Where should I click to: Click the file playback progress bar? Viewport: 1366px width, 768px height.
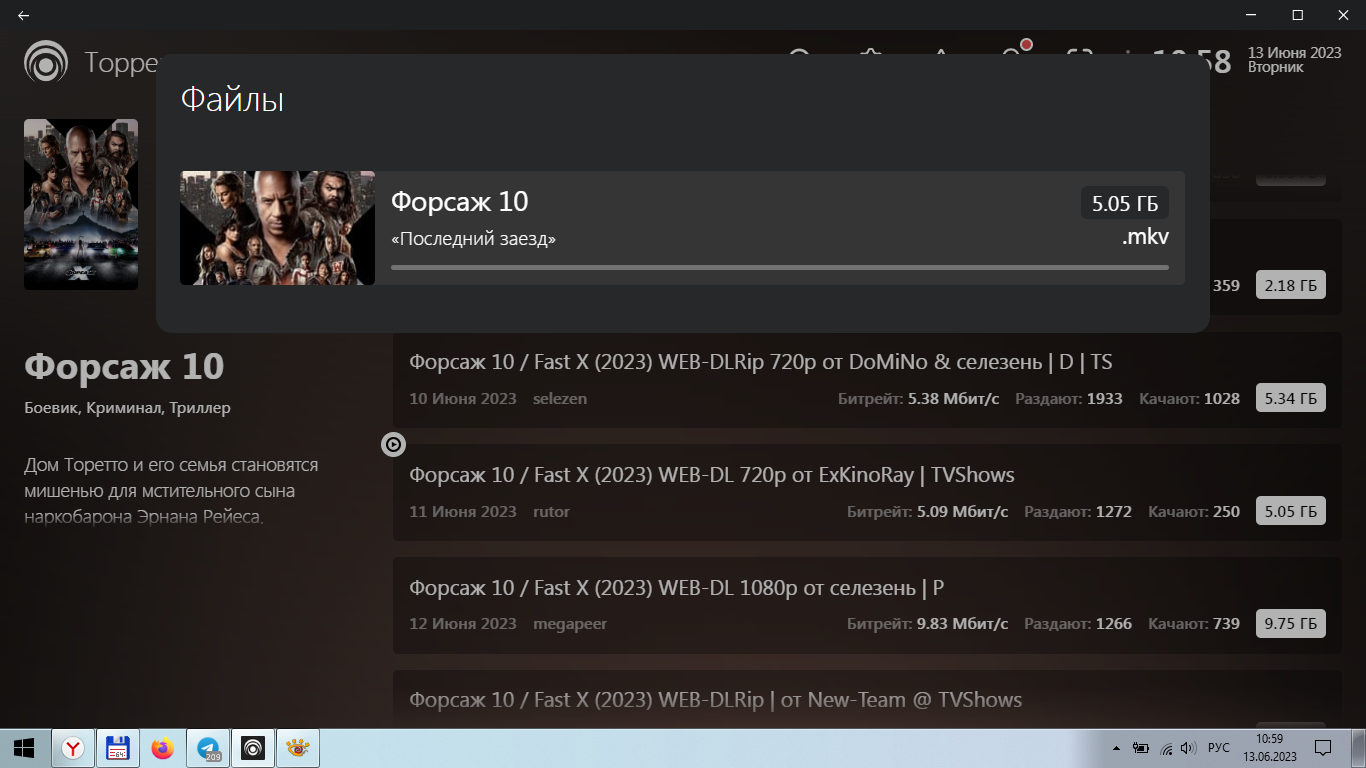click(x=780, y=267)
